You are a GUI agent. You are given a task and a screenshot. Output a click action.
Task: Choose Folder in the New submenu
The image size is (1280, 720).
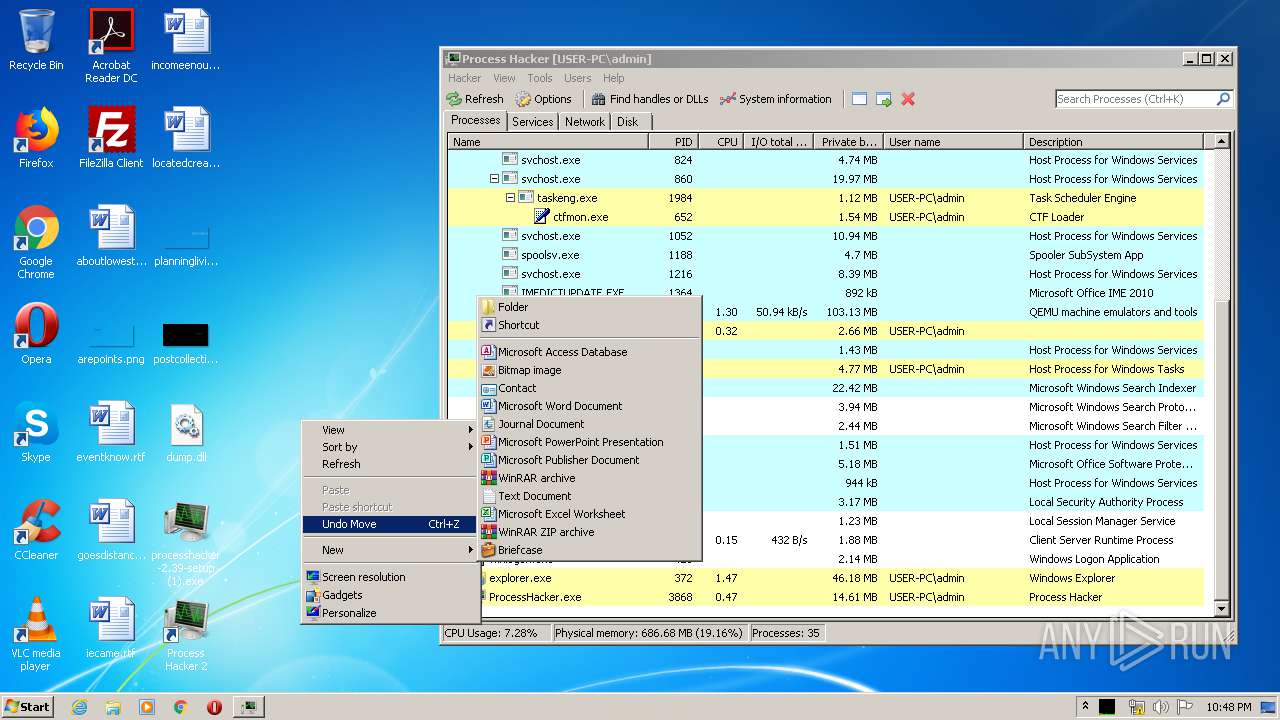[x=589, y=307]
